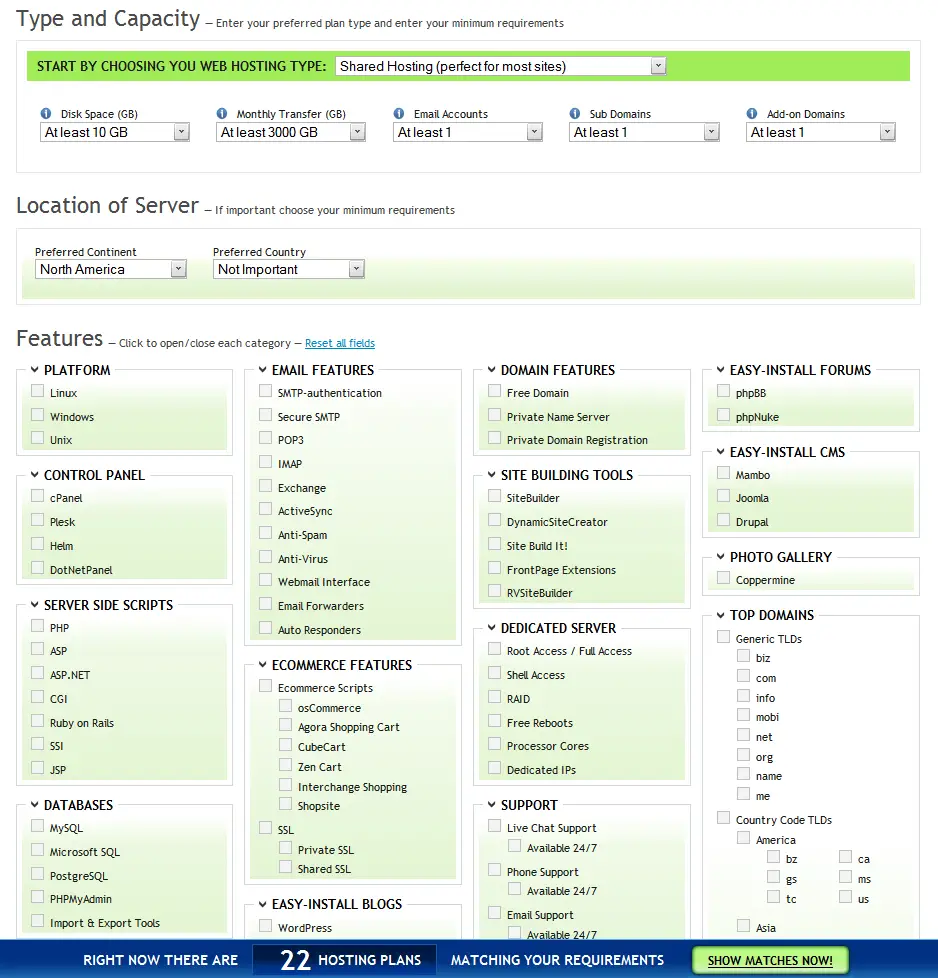Tick the Private Name Server checkbox
938x978 pixels.
coord(494,415)
